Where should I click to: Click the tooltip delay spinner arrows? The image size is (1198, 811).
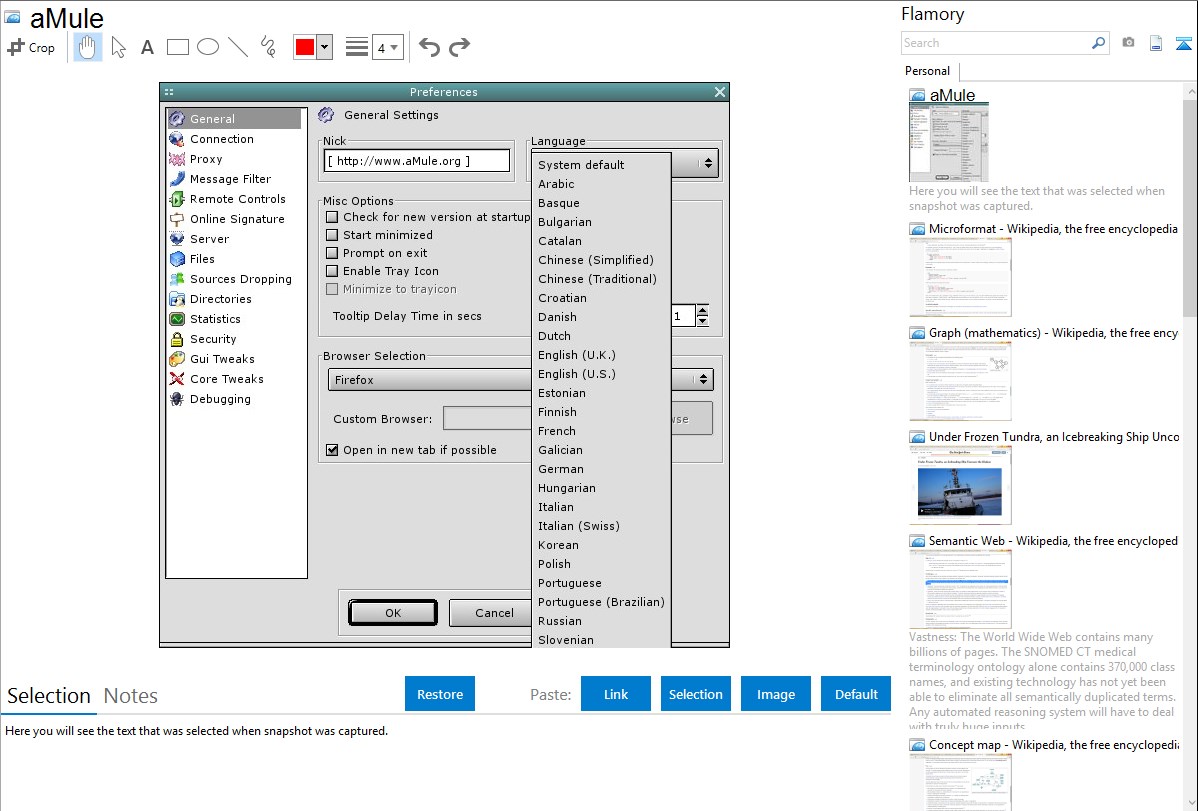coord(702,315)
